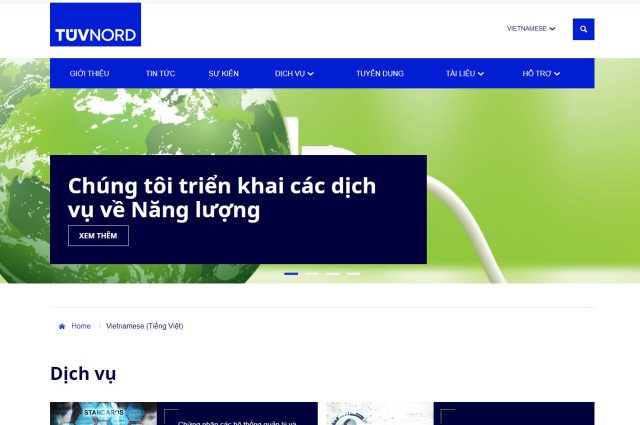Click the home icon in the breadcrumb
The width and height of the screenshot is (640, 425).
coord(62,326)
